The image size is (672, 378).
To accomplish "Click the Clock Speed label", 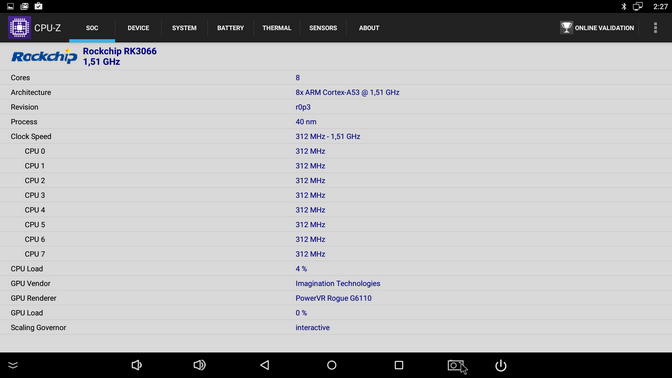I will (x=31, y=136).
